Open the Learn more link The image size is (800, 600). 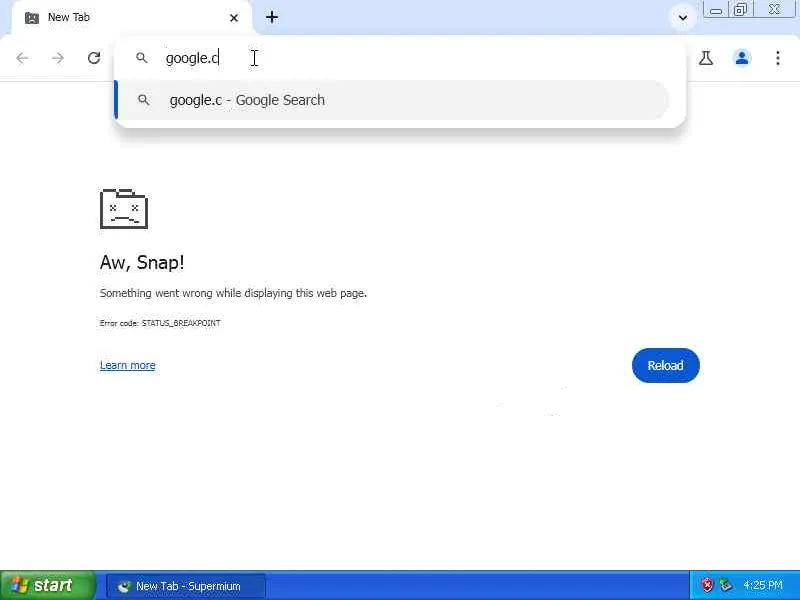pyautogui.click(x=128, y=365)
